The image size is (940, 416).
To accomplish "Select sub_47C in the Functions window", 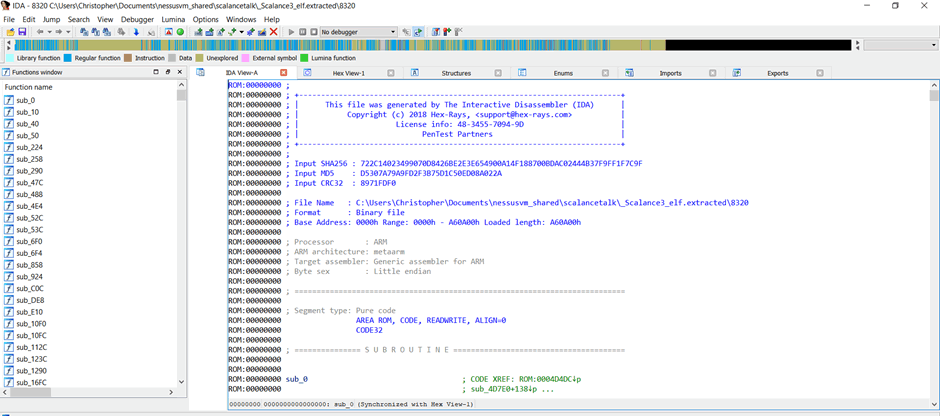I will coord(29,182).
